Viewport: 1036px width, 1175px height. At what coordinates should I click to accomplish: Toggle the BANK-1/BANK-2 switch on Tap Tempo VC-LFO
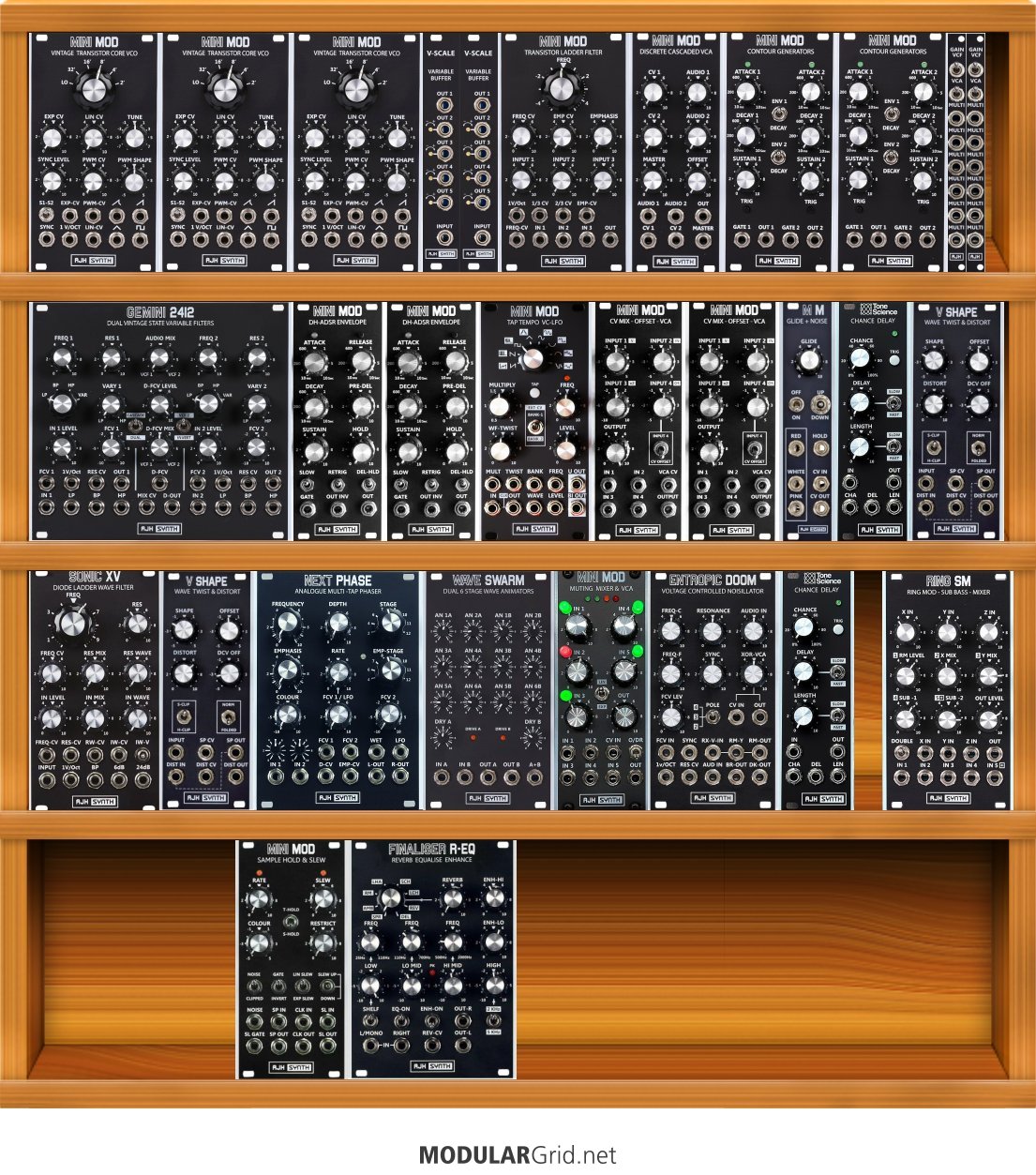coord(534,427)
